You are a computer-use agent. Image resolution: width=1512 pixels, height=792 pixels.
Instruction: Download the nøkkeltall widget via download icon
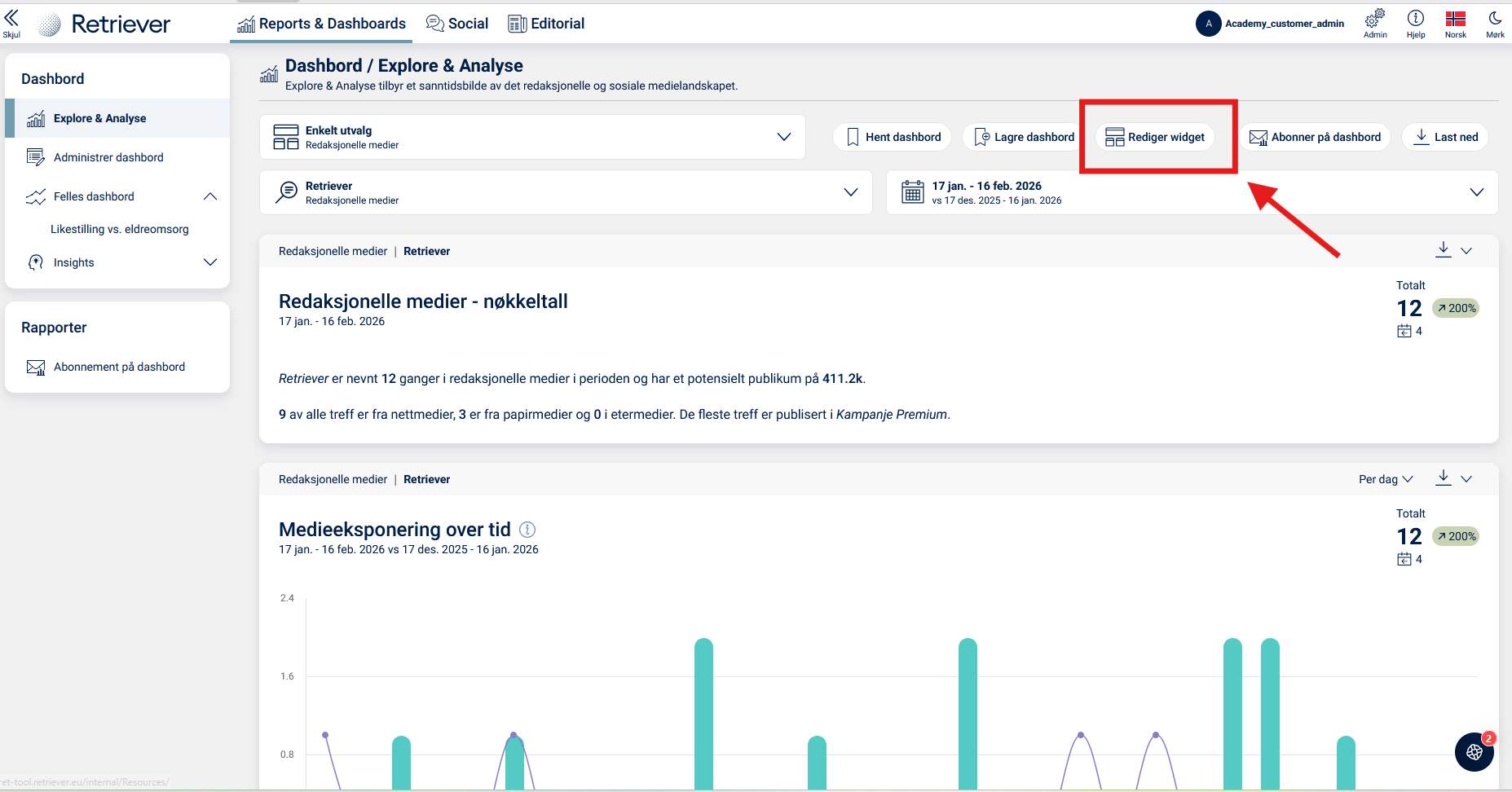(1444, 249)
